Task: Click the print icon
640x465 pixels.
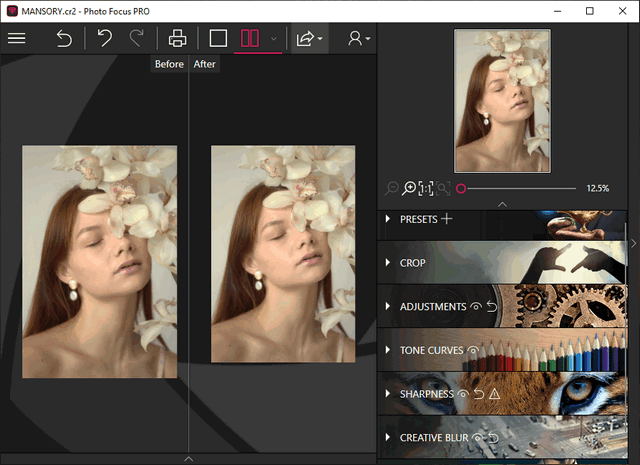Action: click(178, 39)
